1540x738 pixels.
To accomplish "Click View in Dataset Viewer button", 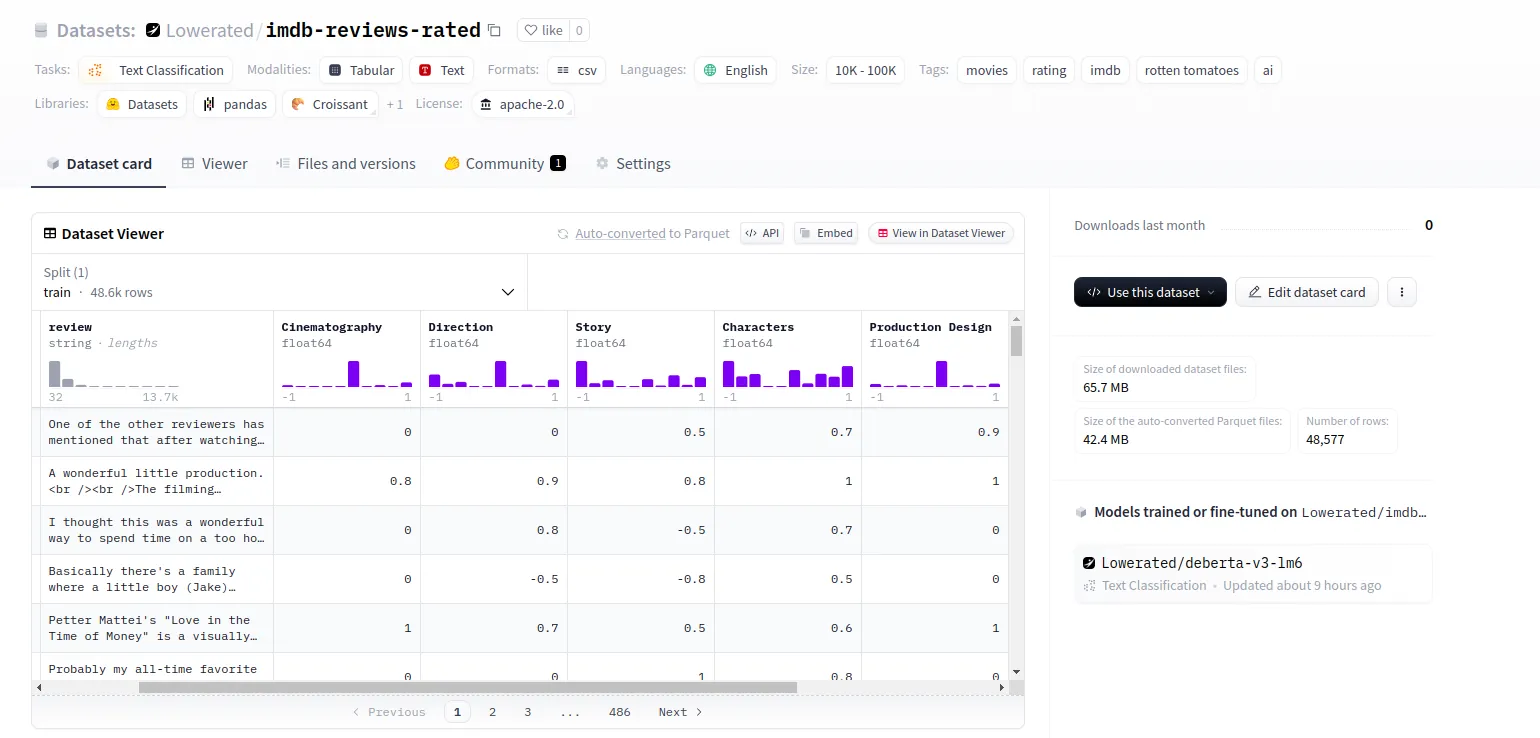I will 941,233.
